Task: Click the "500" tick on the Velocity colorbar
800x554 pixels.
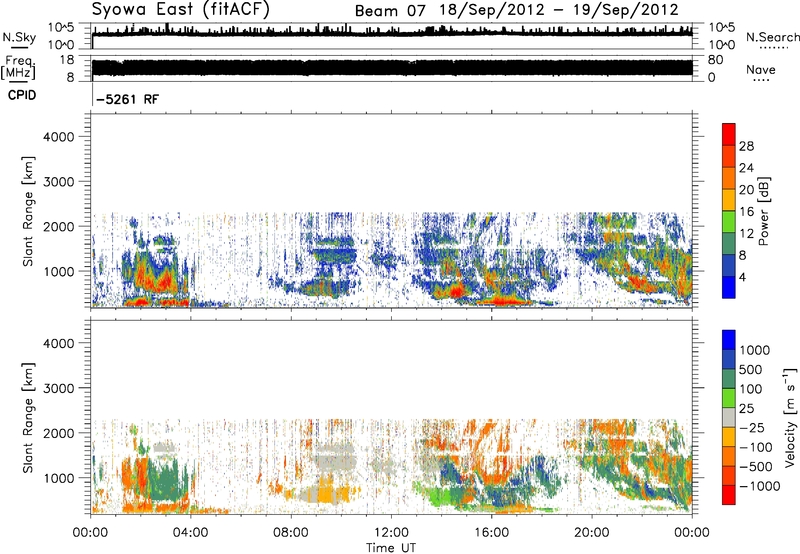Action: tap(749, 370)
